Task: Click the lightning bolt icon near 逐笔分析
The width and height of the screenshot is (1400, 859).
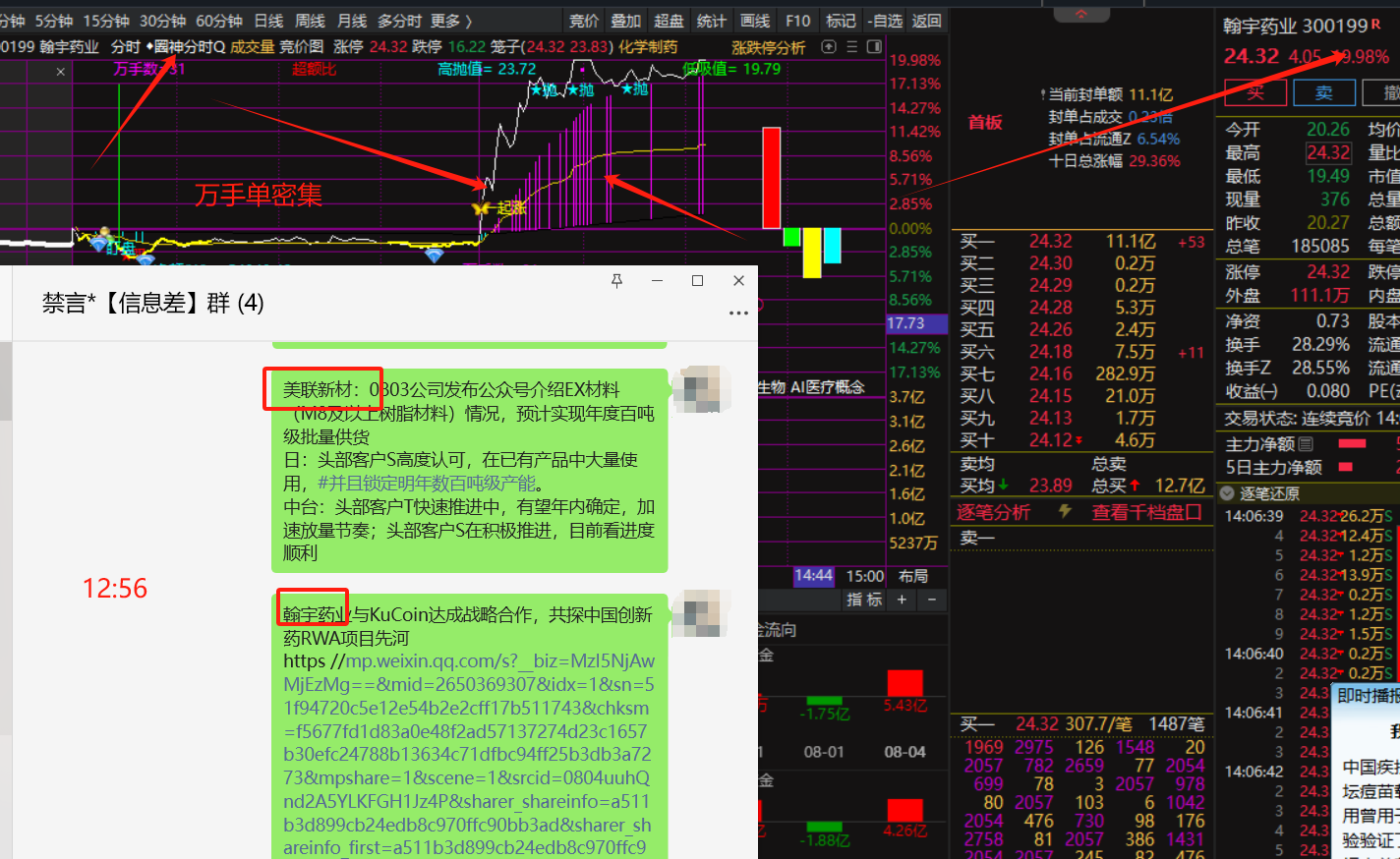Action: [x=1065, y=511]
